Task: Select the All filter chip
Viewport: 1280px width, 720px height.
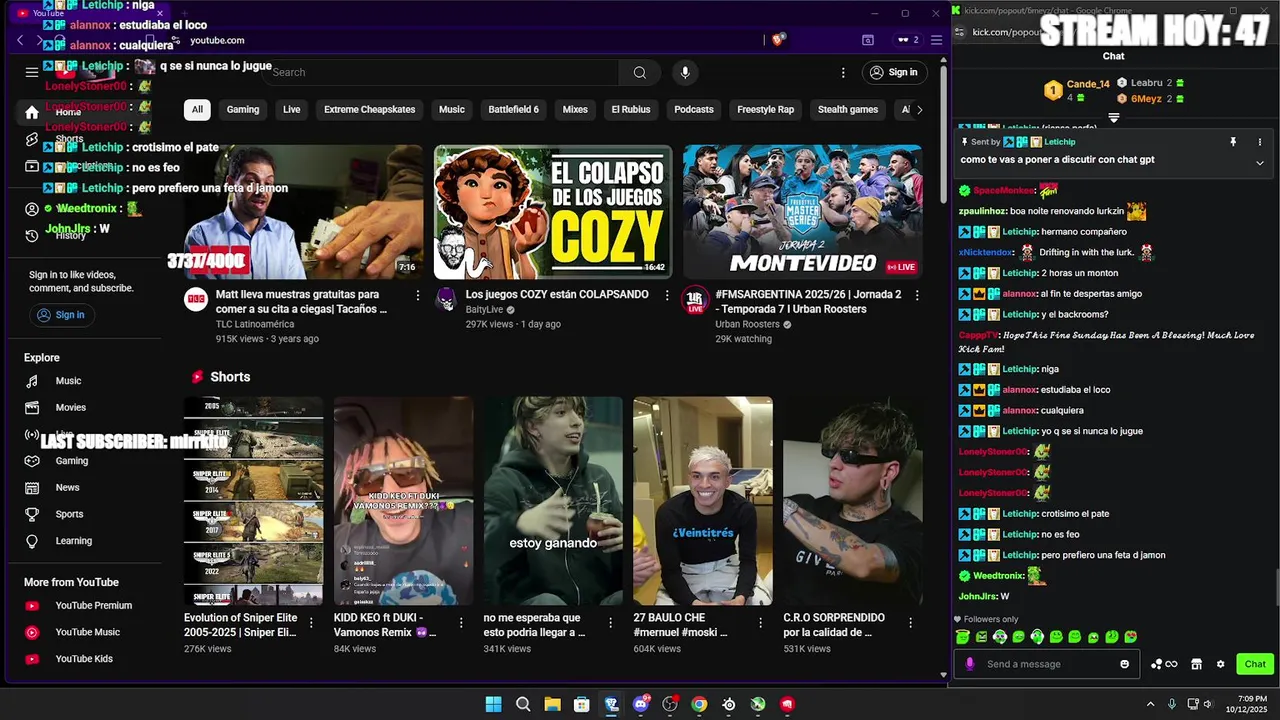Action: point(197,109)
